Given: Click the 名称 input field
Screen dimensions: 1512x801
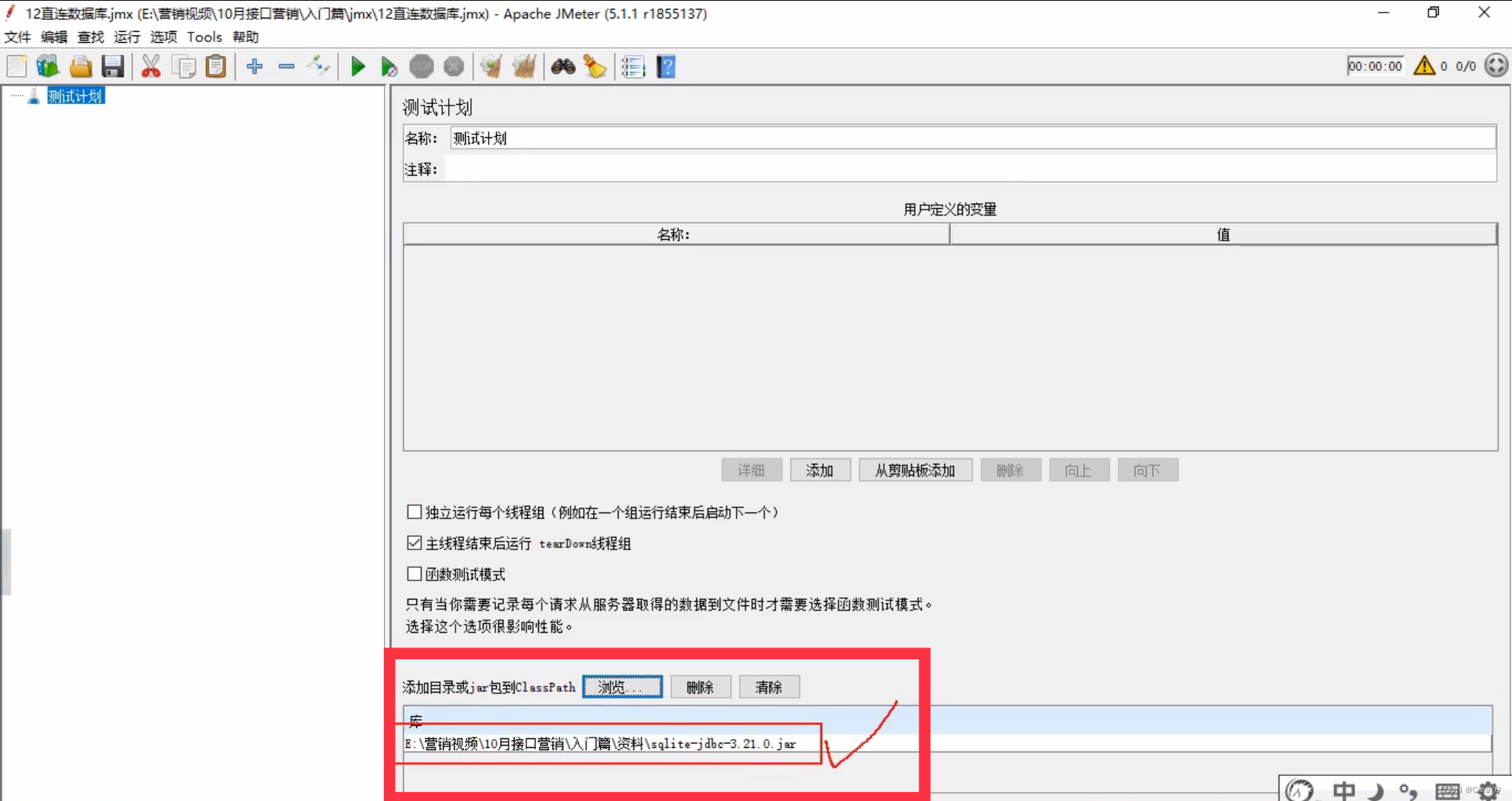Looking at the screenshot, I should (x=973, y=138).
